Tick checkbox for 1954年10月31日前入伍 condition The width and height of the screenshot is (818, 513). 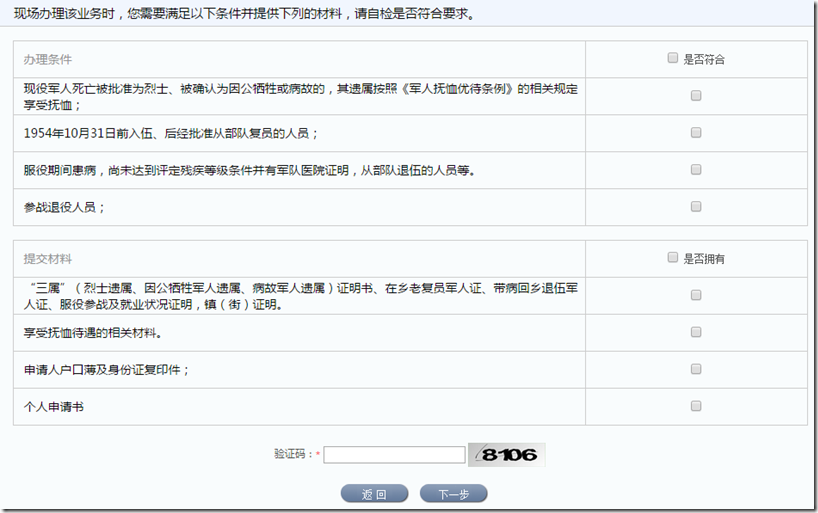(696, 133)
